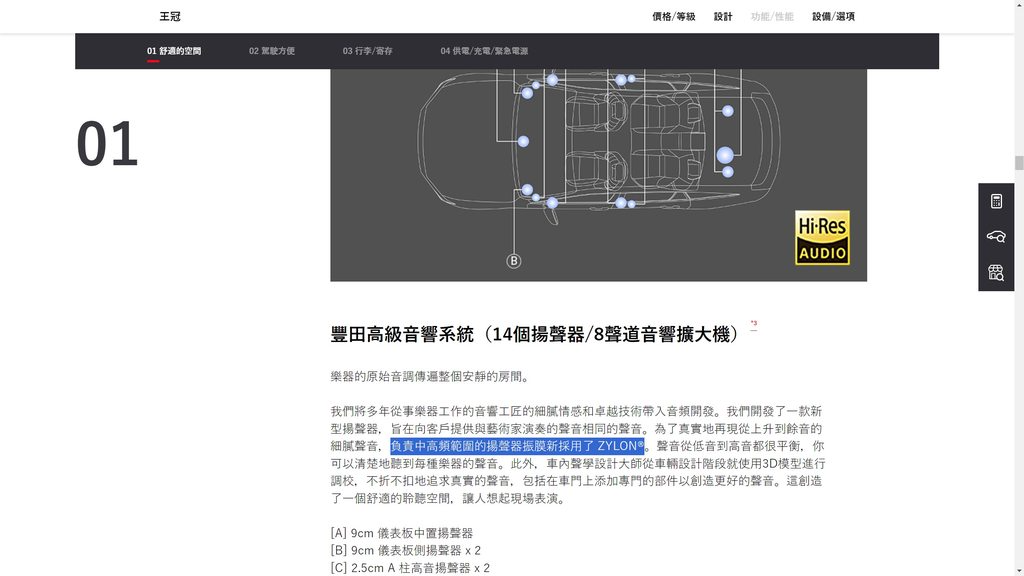This screenshot has height=576, width=1024.
Task: Open the *3 footnote link beside heading
Action: pyautogui.click(x=754, y=323)
